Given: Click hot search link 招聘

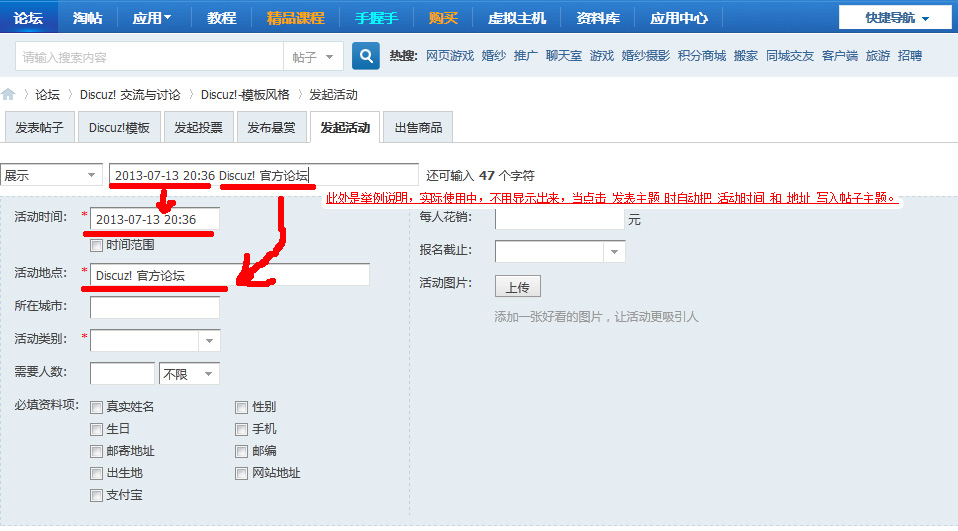Looking at the screenshot, I should pyautogui.click(x=910, y=56).
